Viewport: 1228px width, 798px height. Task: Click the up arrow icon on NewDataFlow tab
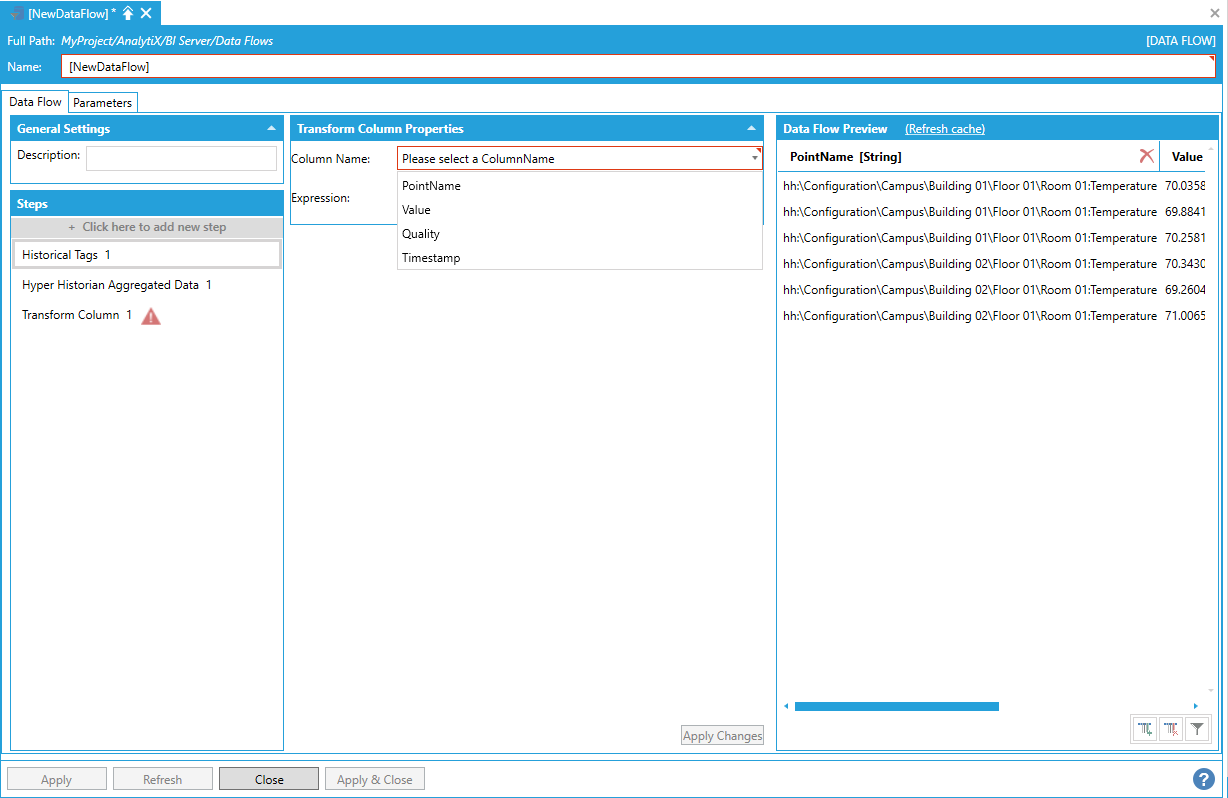(x=128, y=13)
